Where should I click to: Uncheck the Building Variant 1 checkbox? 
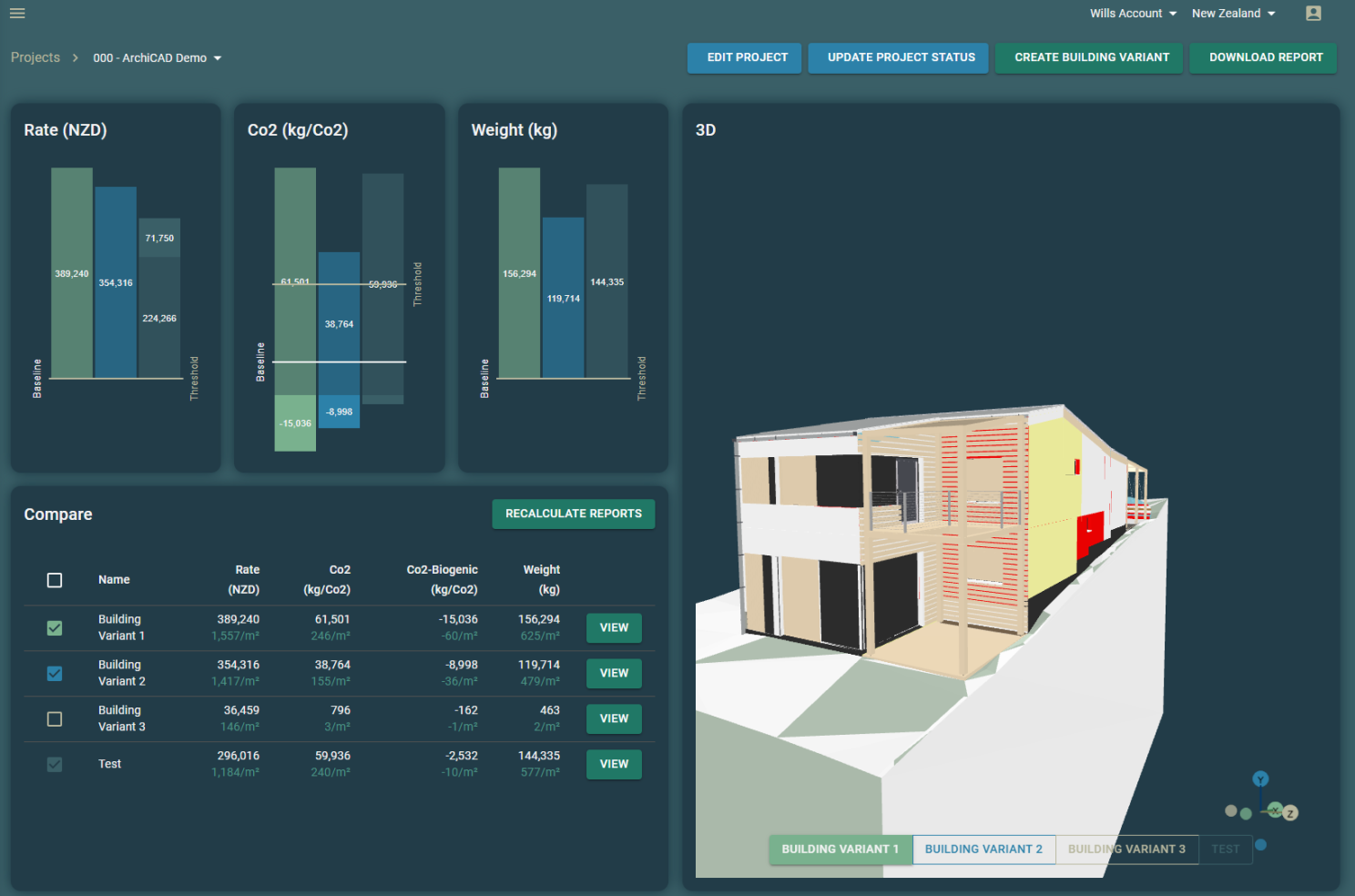pos(55,628)
